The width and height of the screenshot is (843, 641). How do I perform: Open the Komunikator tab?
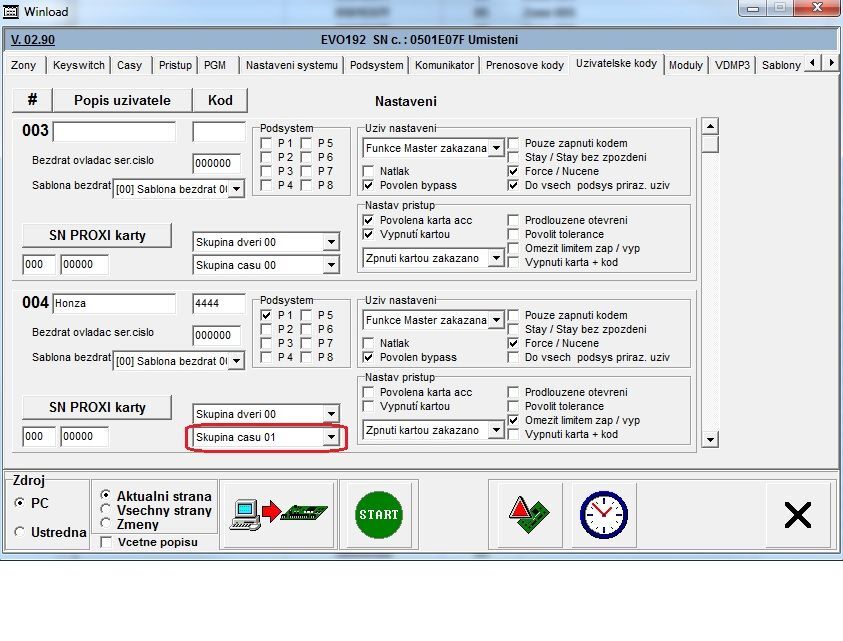(444, 65)
